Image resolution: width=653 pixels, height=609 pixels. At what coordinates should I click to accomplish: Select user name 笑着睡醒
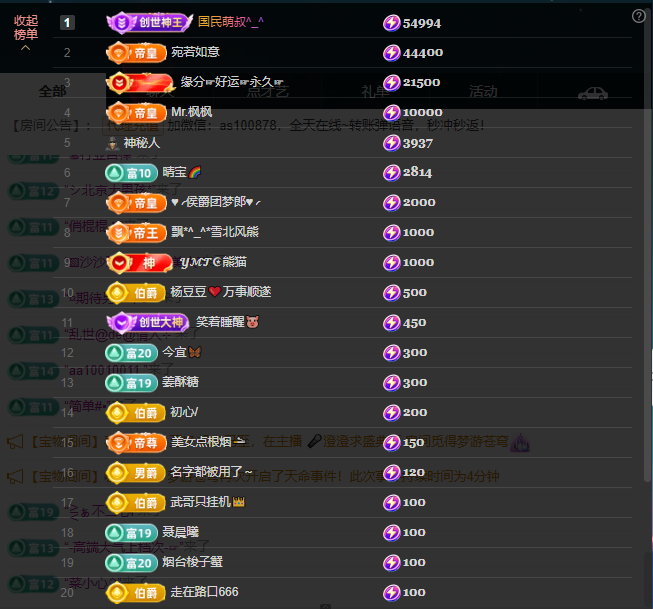tap(227, 322)
